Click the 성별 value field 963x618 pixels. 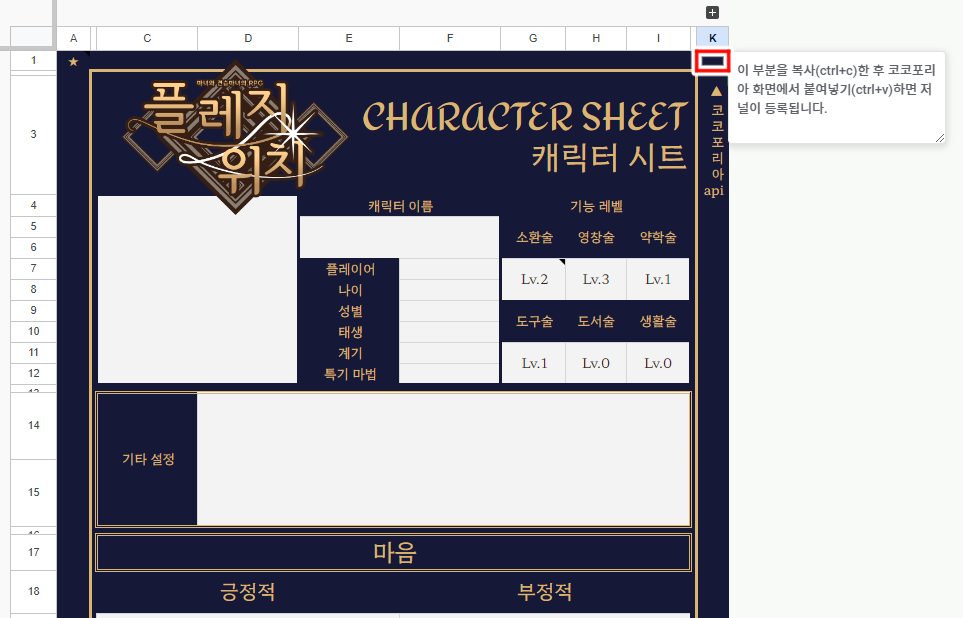click(449, 311)
